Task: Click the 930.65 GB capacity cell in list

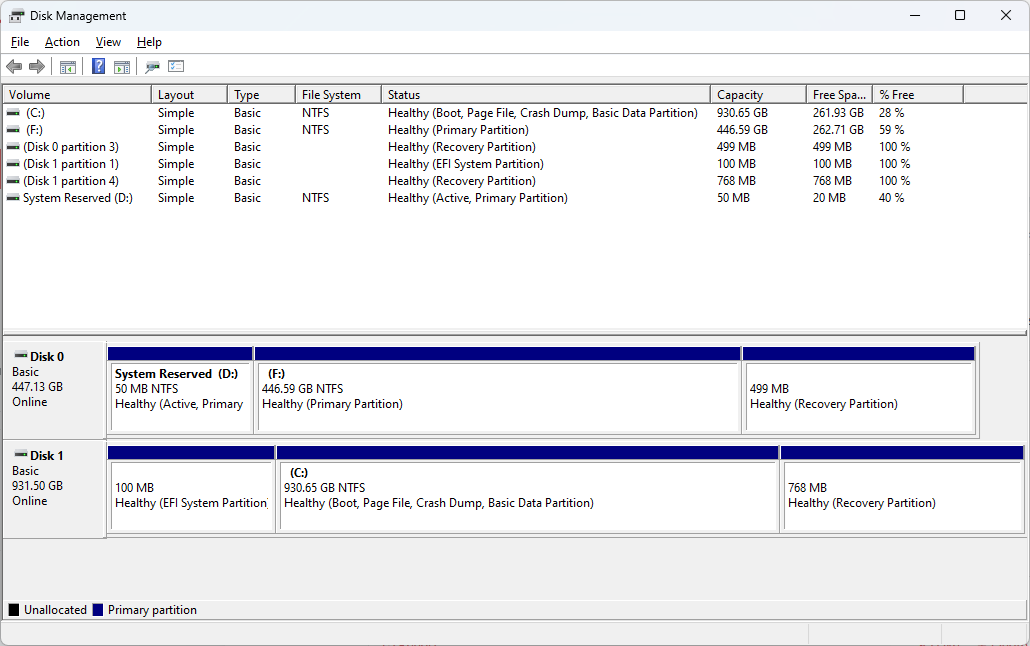Action: [742, 113]
